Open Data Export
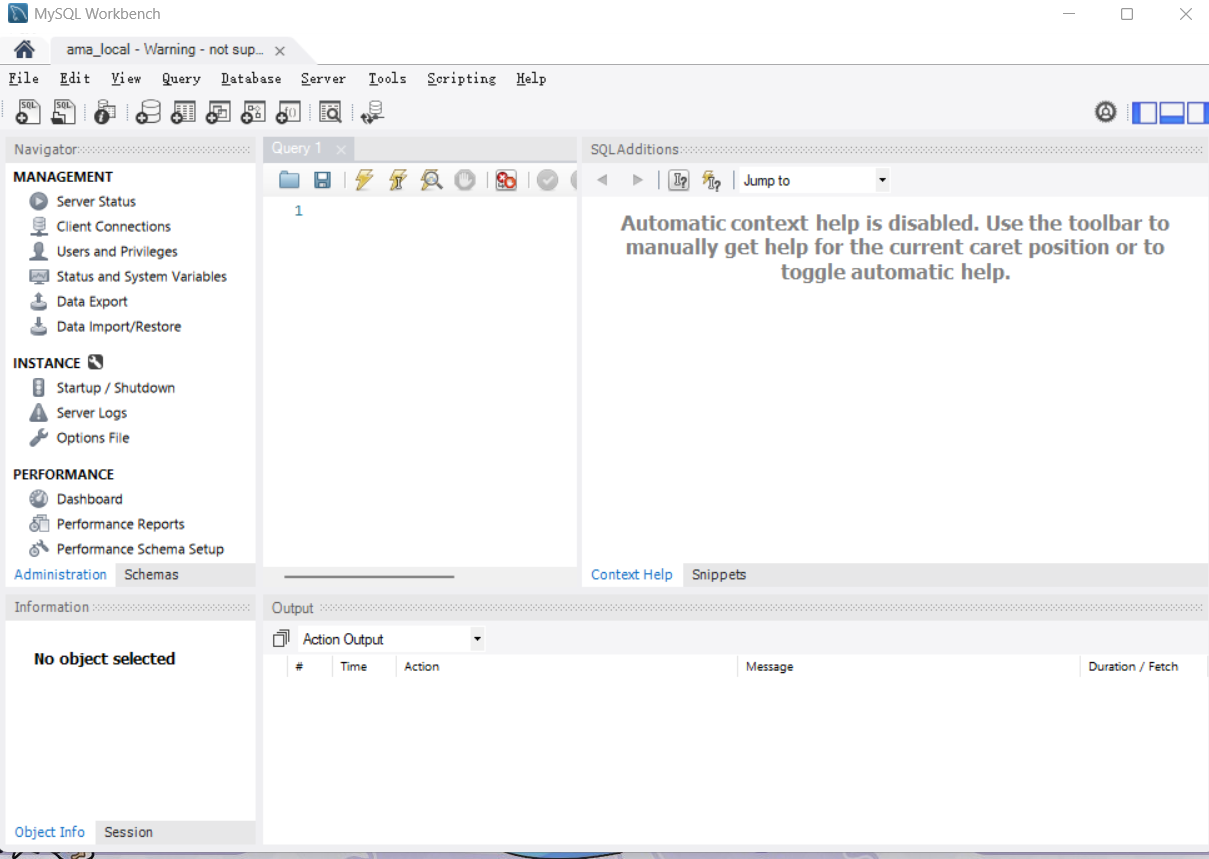The image size is (1209, 859). click(x=92, y=301)
